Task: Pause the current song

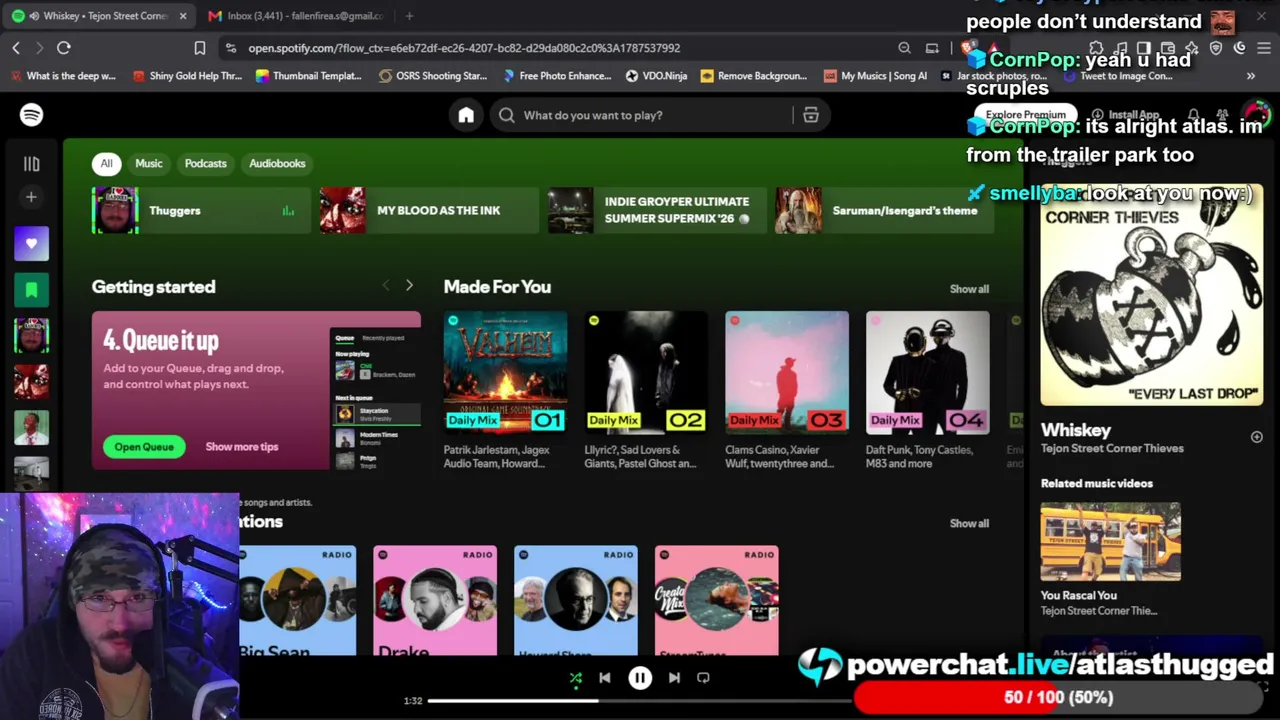Action: 640,678
